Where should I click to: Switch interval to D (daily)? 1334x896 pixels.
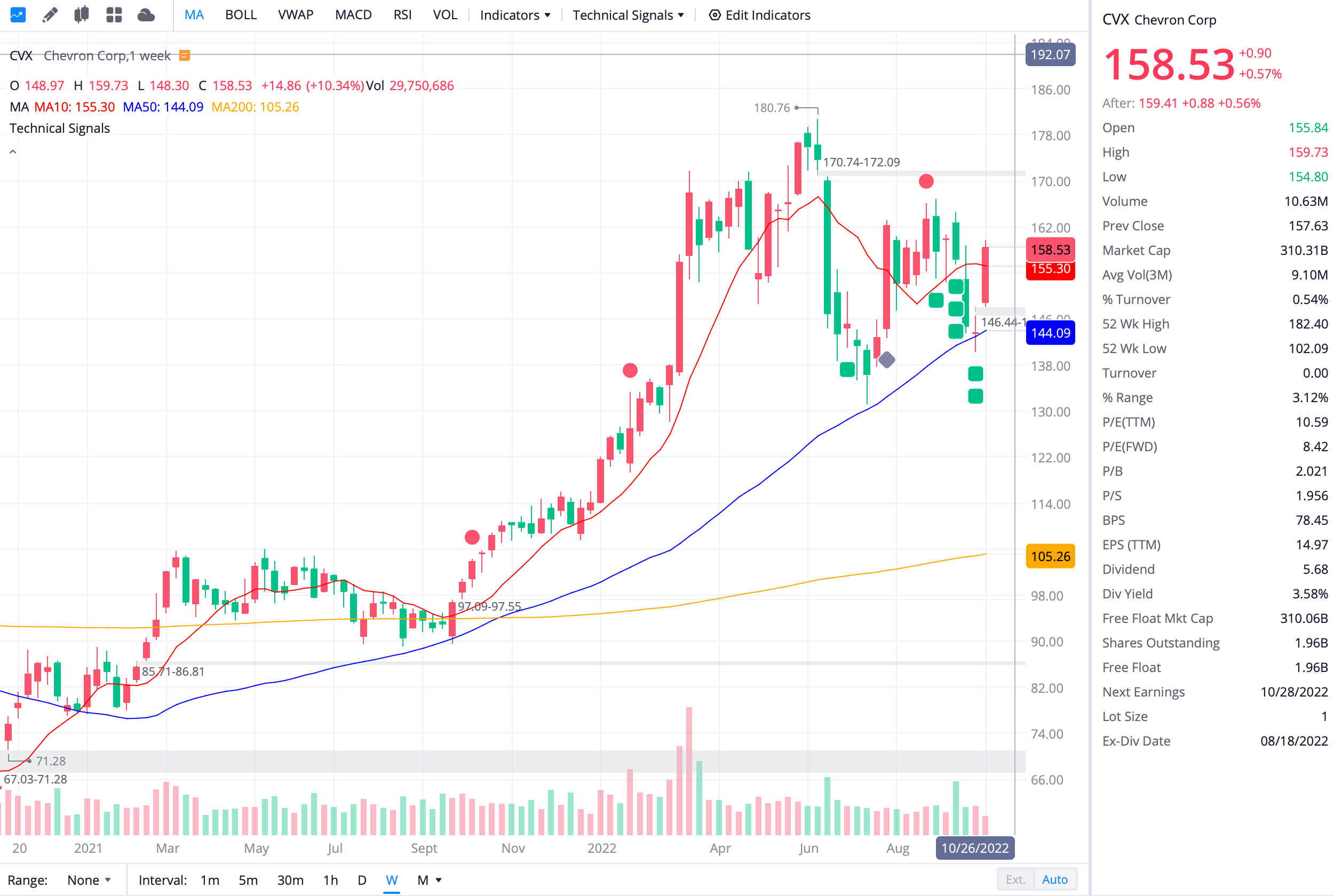(x=362, y=880)
